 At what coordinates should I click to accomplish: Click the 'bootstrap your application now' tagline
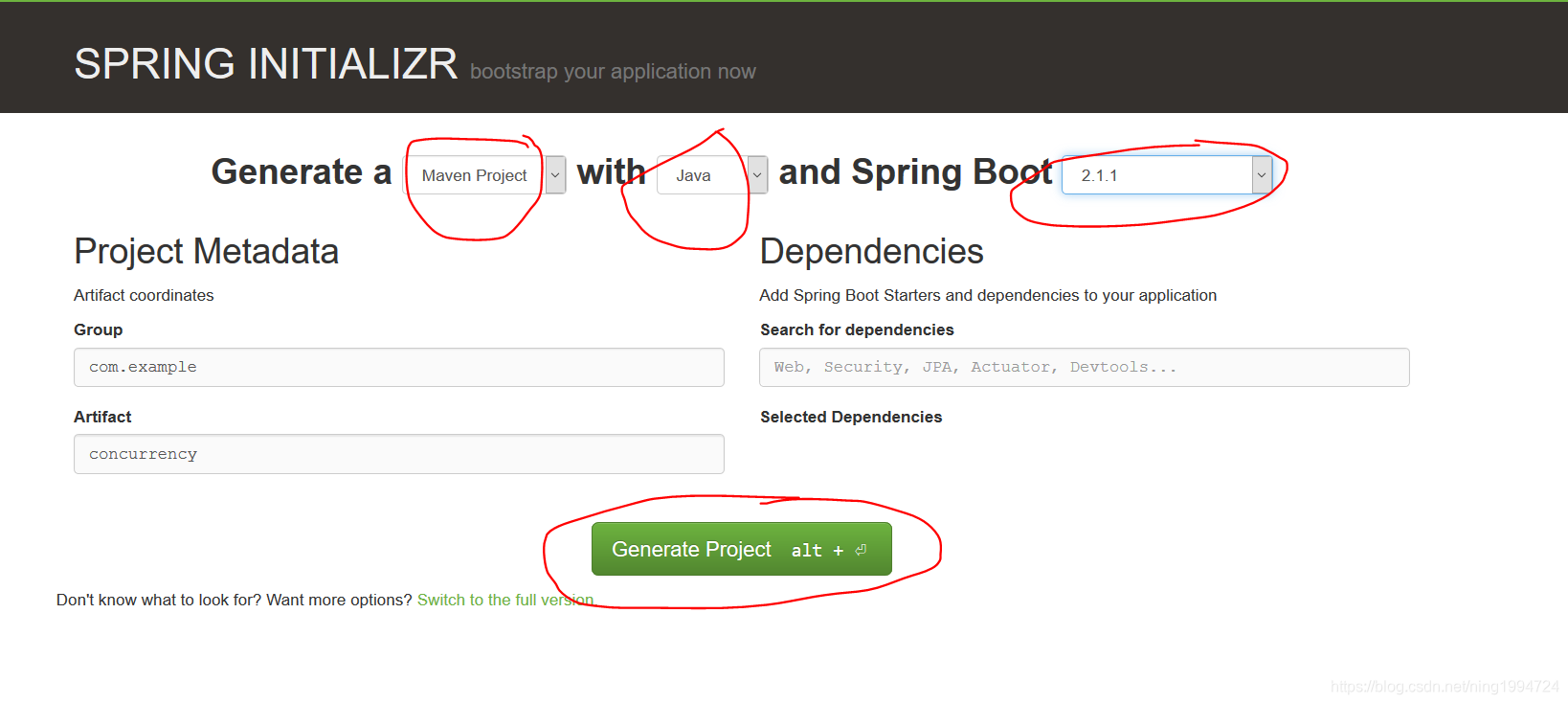coord(613,72)
